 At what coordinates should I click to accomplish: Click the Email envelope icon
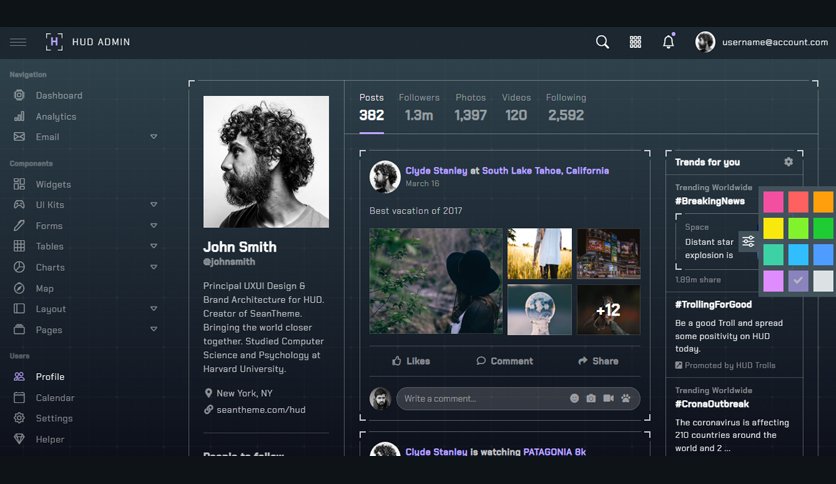coord(19,137)
